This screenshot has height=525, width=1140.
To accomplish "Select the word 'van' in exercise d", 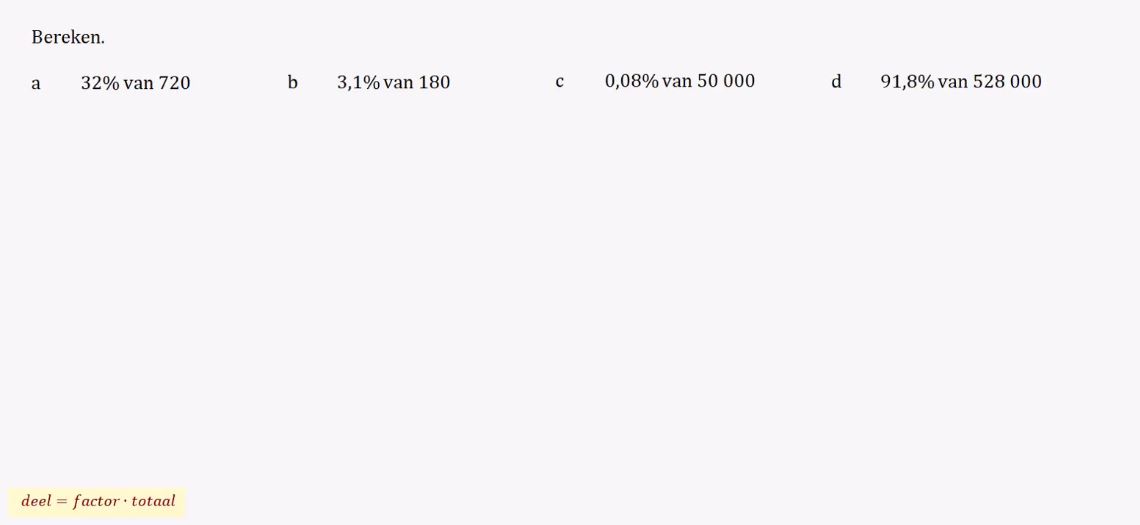I will click(x=953, y=82).
